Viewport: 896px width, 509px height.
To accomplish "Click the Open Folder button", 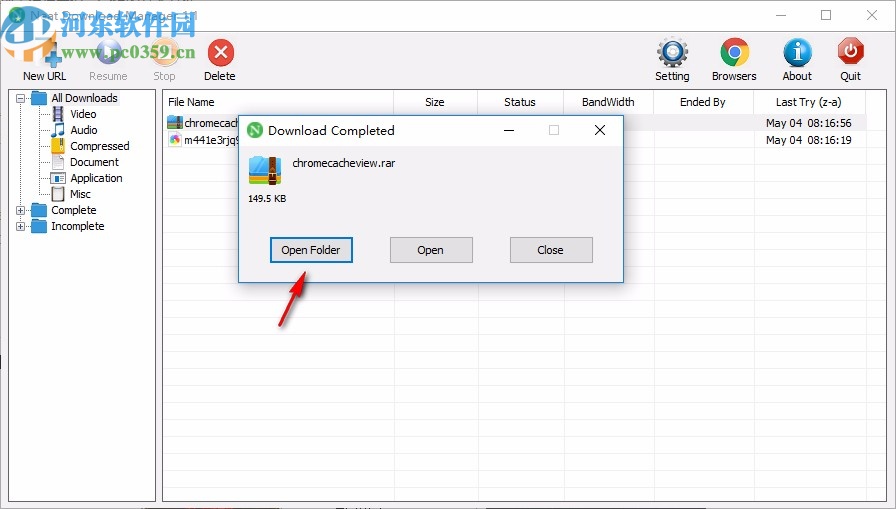I will tap(311, 250).
